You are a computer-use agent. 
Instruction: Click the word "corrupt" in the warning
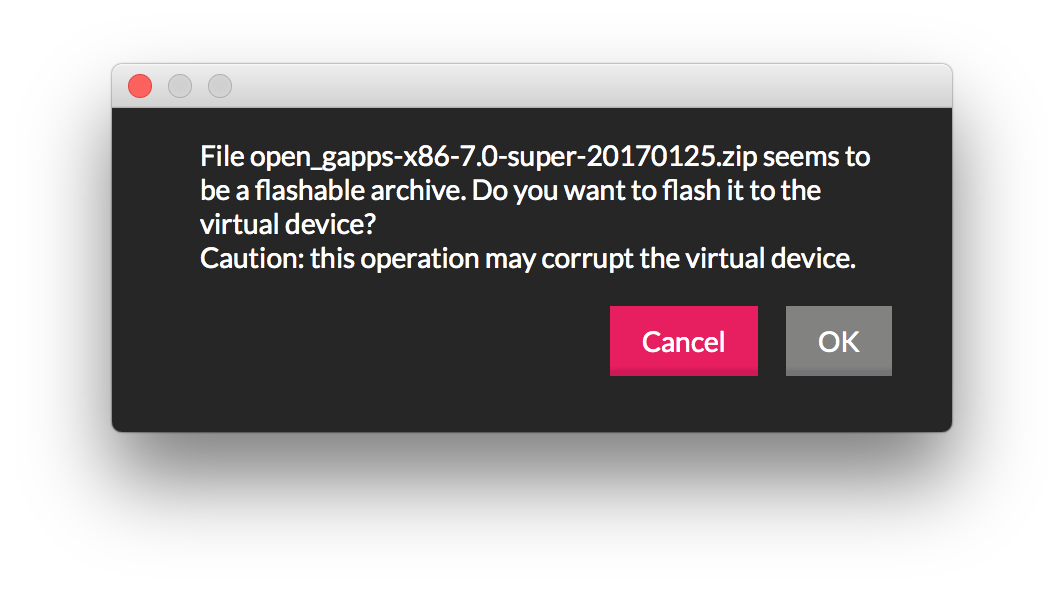pos(589,259)
